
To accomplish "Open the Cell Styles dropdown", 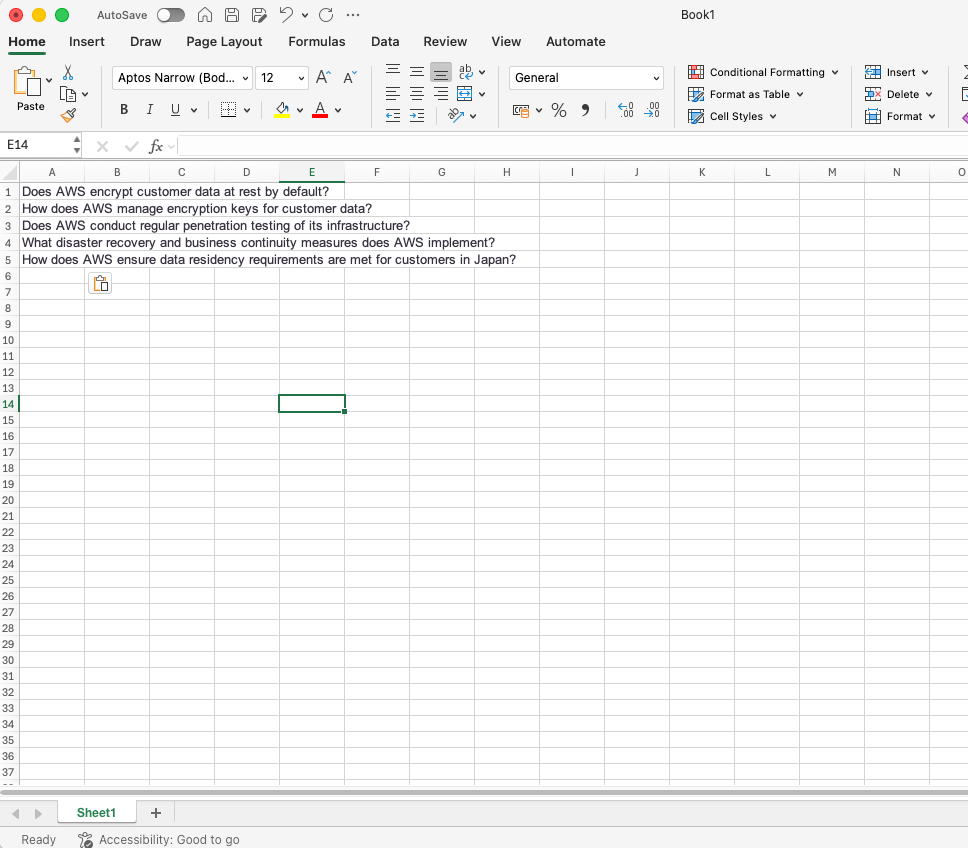I will (x=733, y=116).
